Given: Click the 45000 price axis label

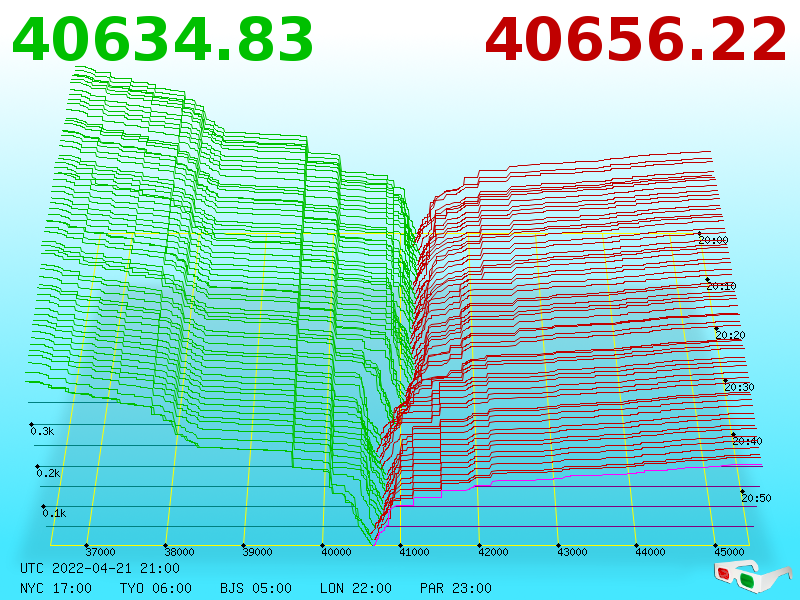Looking at the screenshot, I should coord(729,552).
